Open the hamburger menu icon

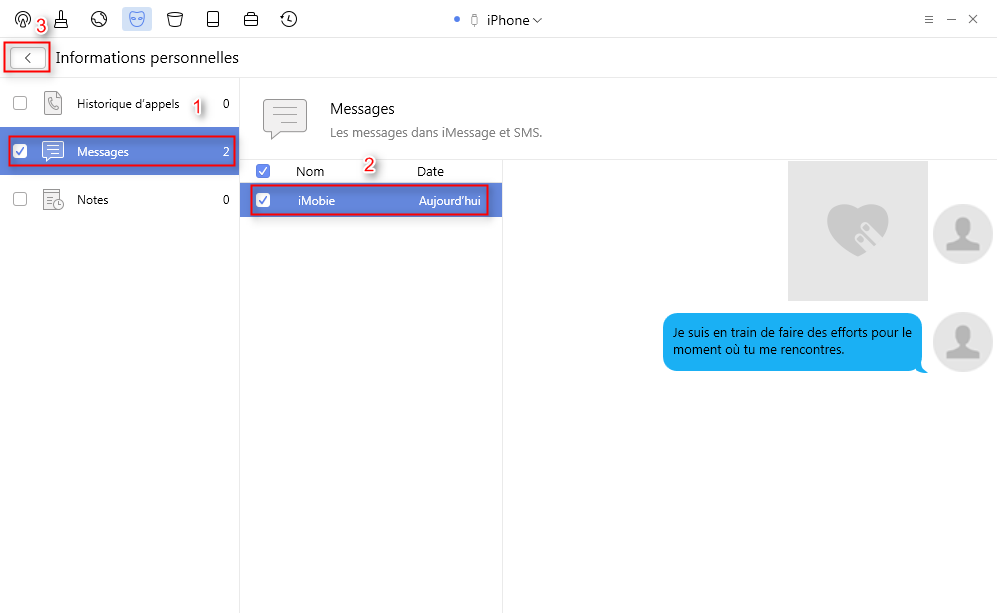point(929,20)
